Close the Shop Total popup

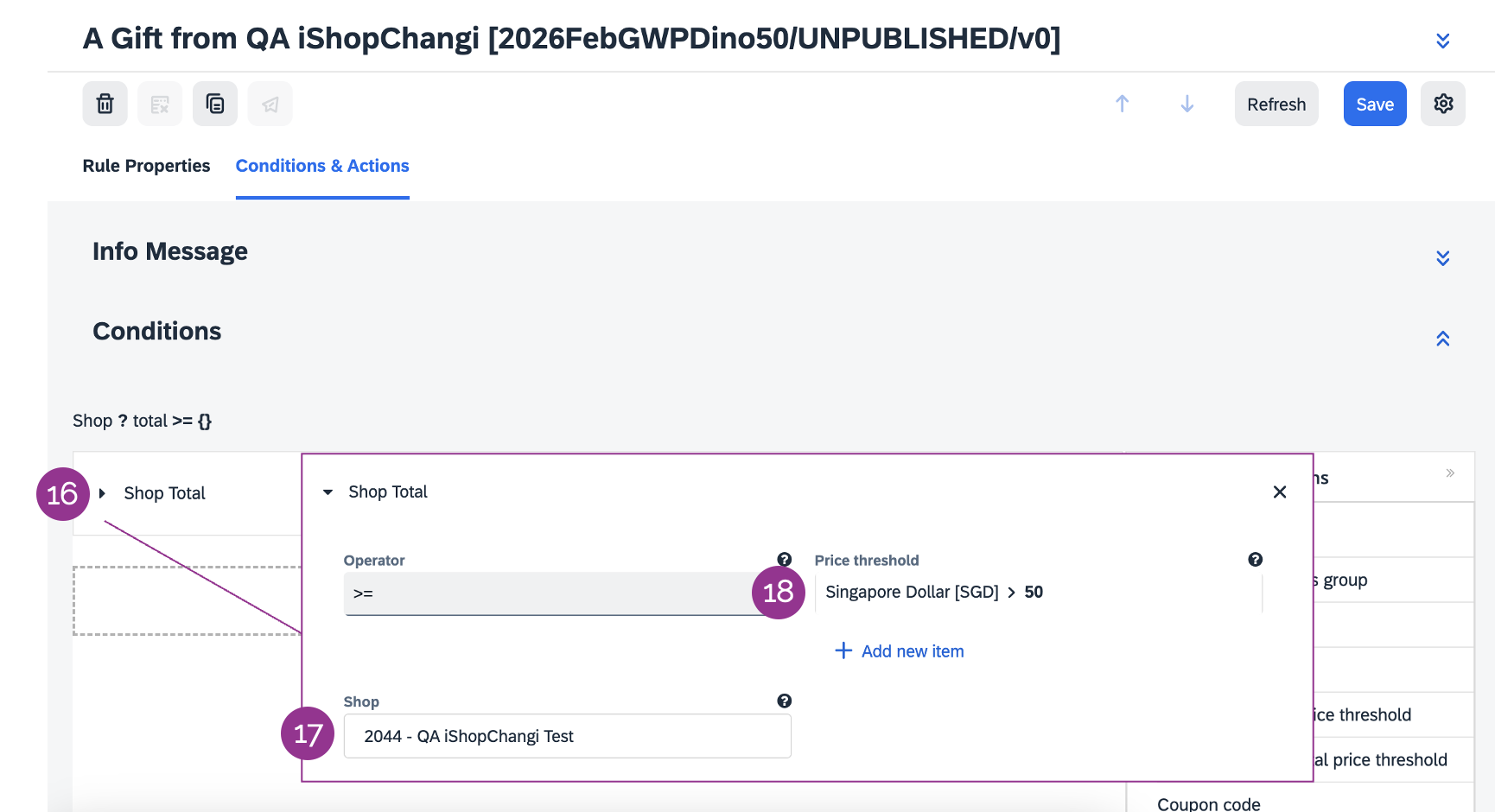pyautogui.click(x=1280, y=492)
